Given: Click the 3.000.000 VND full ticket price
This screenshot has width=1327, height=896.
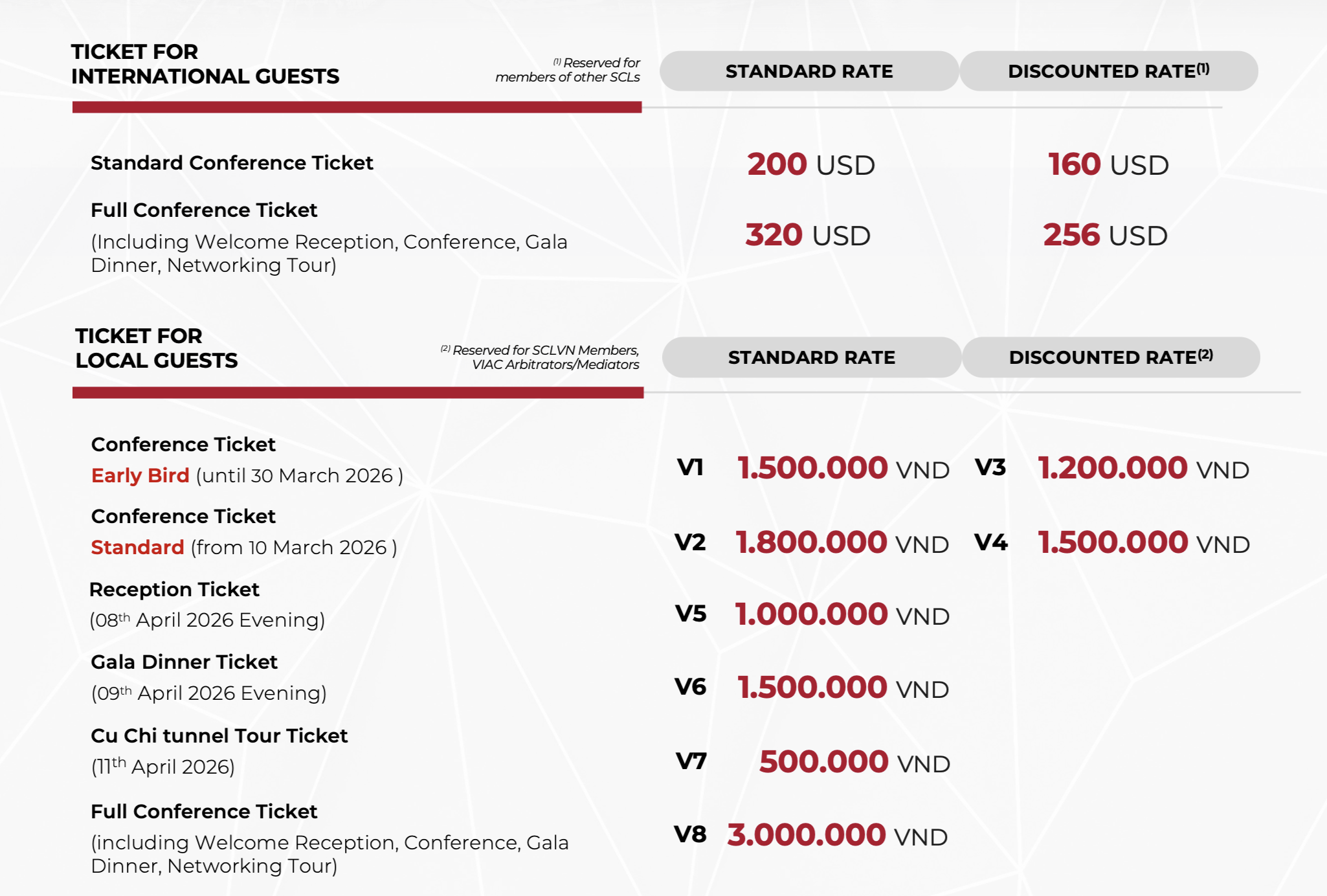Looking at the screenshot, I should point(837,835).
